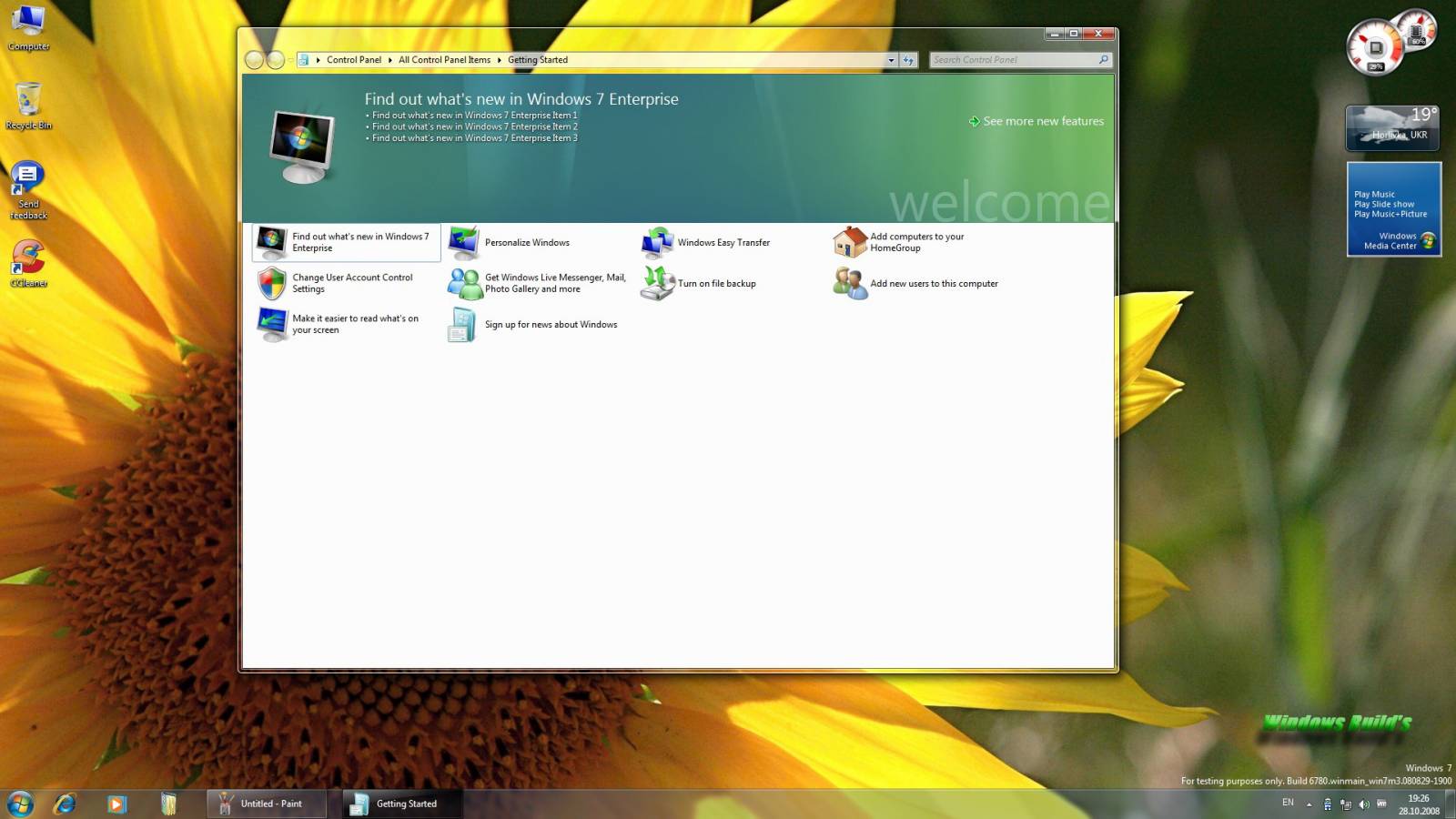Expand the root breadcrumb arrow before Control Panel
Image resolution: width=1456 pixels, height=819 pixels.
tap(318, 60)
